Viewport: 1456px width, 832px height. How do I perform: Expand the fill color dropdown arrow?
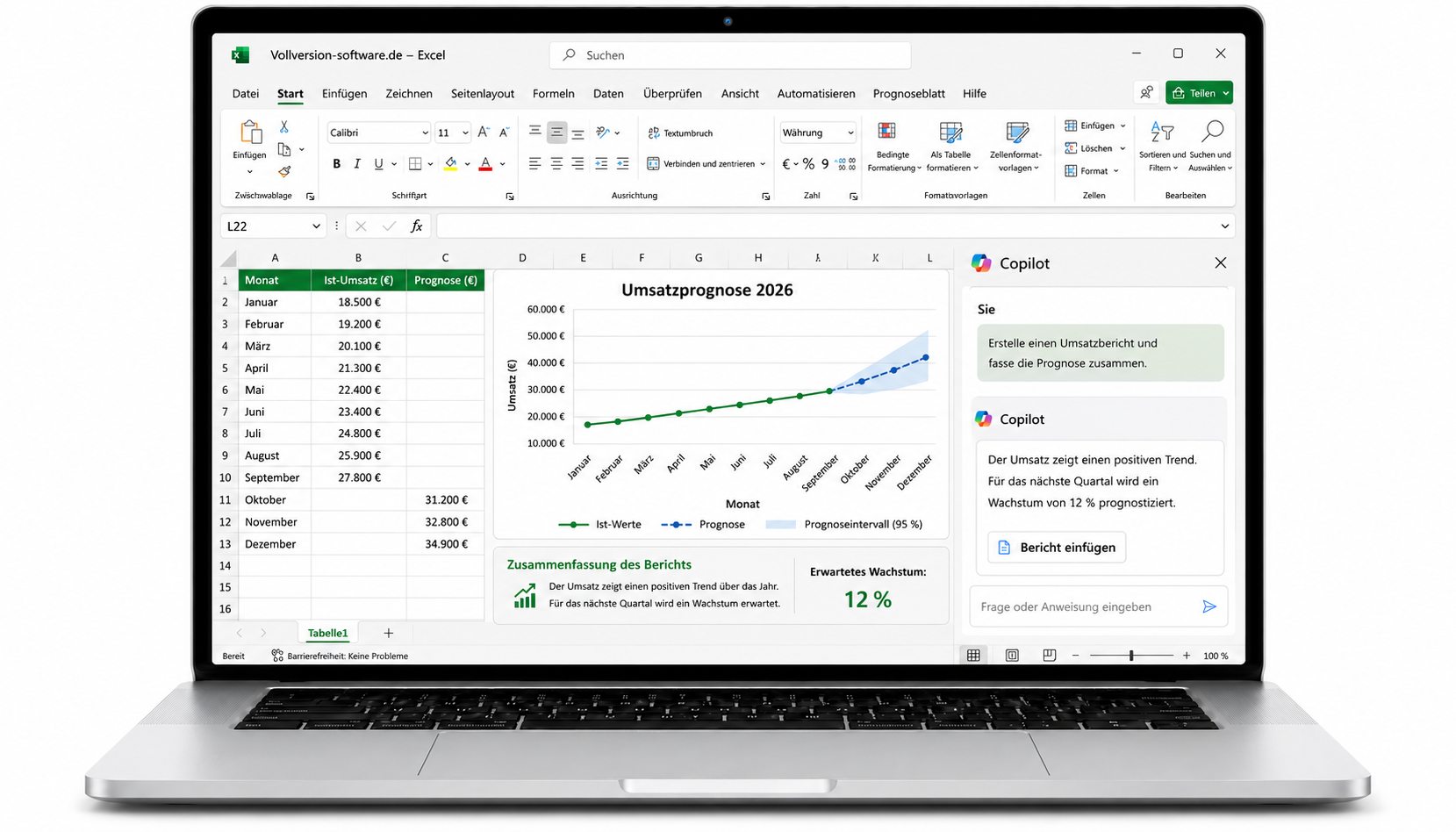[x=467, y=164]
